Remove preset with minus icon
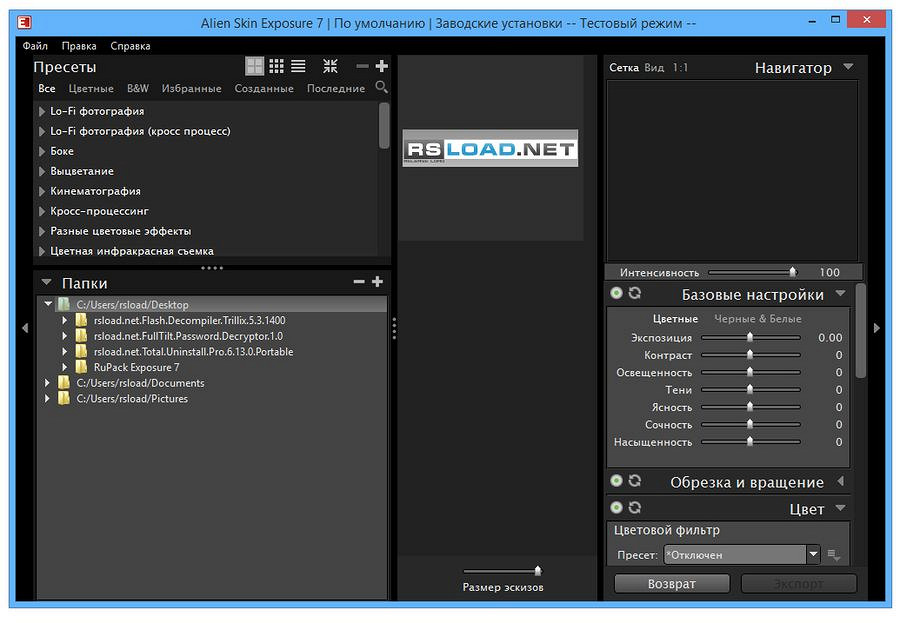 click(x=362, y=66)
